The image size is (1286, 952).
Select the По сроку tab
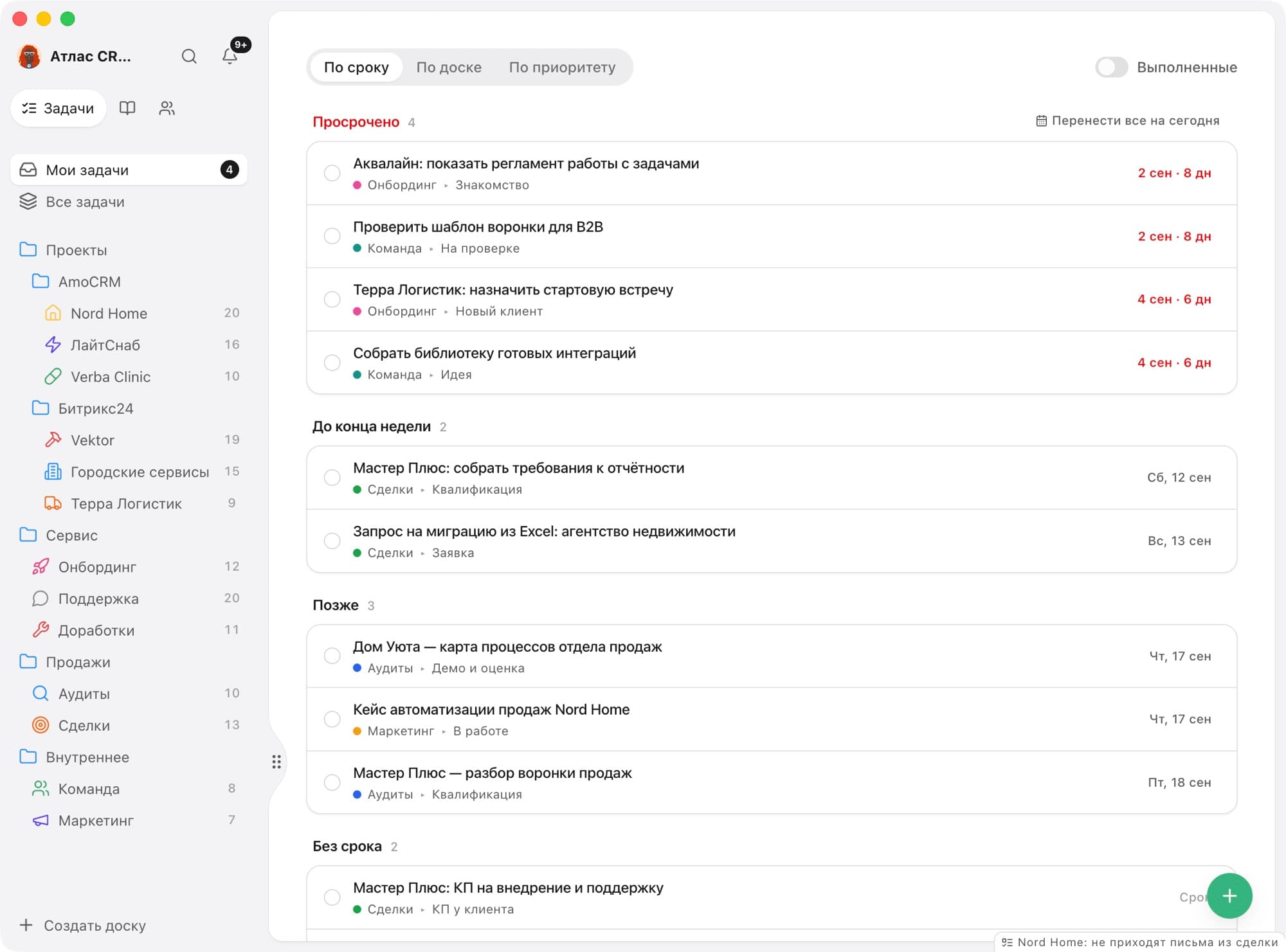pos(356,67)
